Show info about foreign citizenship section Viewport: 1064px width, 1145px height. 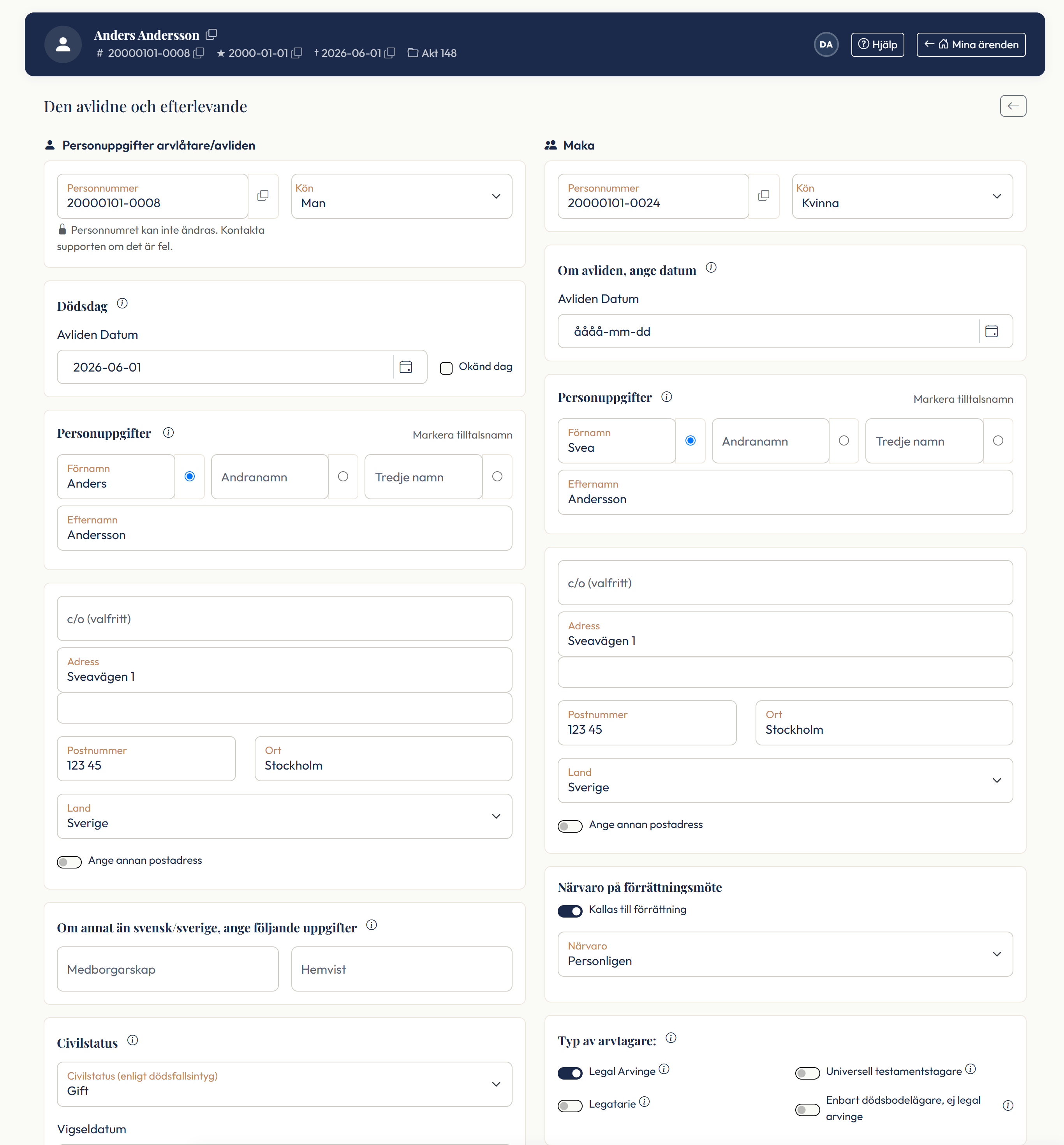372,925
